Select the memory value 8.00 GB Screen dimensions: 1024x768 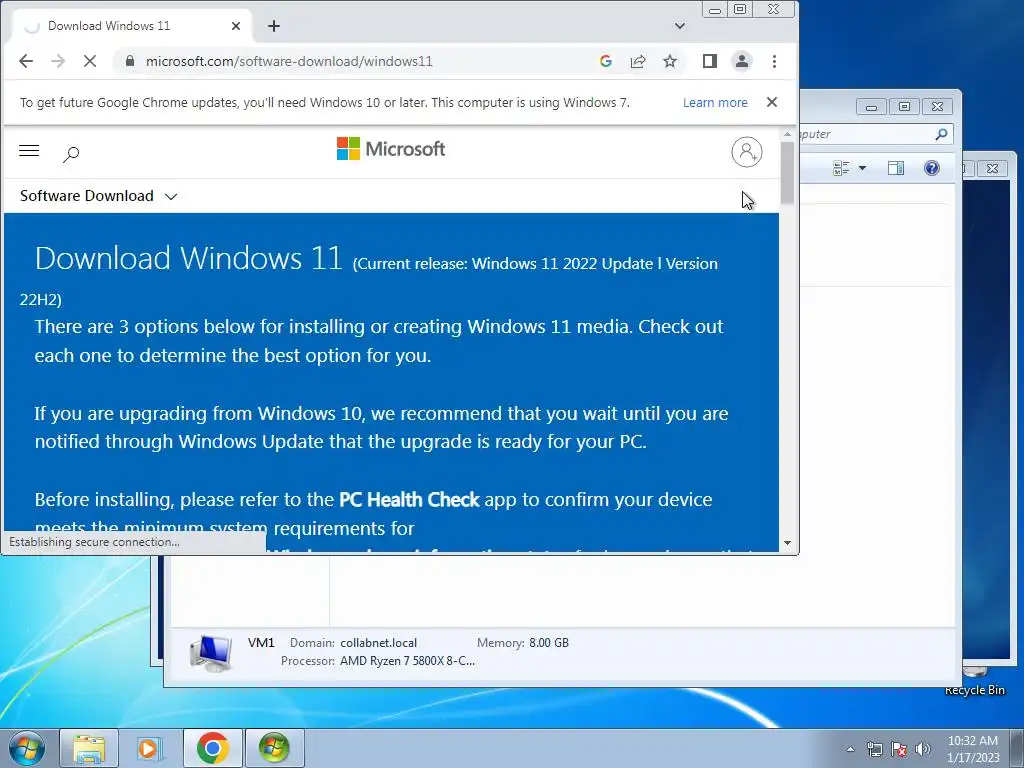[x=549, y=643]
